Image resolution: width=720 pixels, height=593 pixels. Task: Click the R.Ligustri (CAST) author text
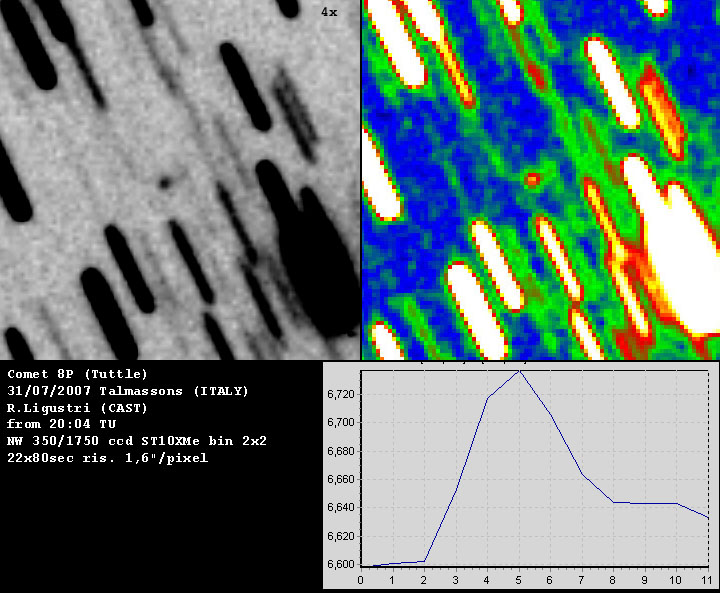[x=77, y=408]
